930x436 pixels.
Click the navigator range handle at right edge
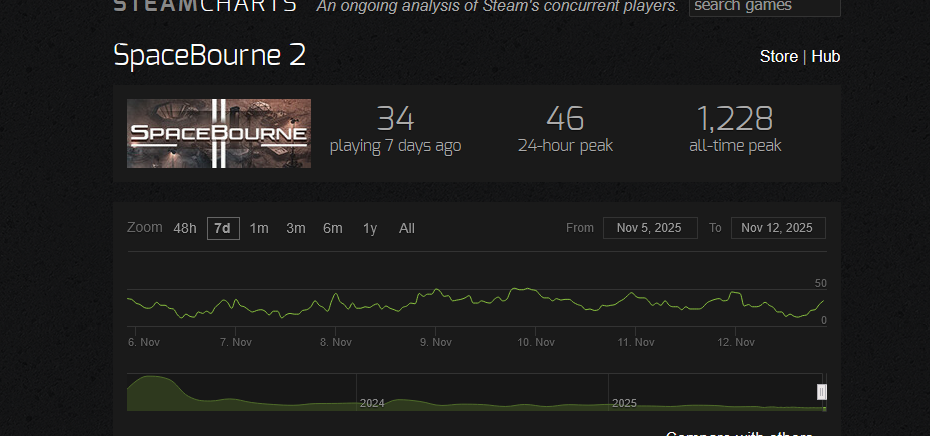pyautogui.click(x=821, y=392)
